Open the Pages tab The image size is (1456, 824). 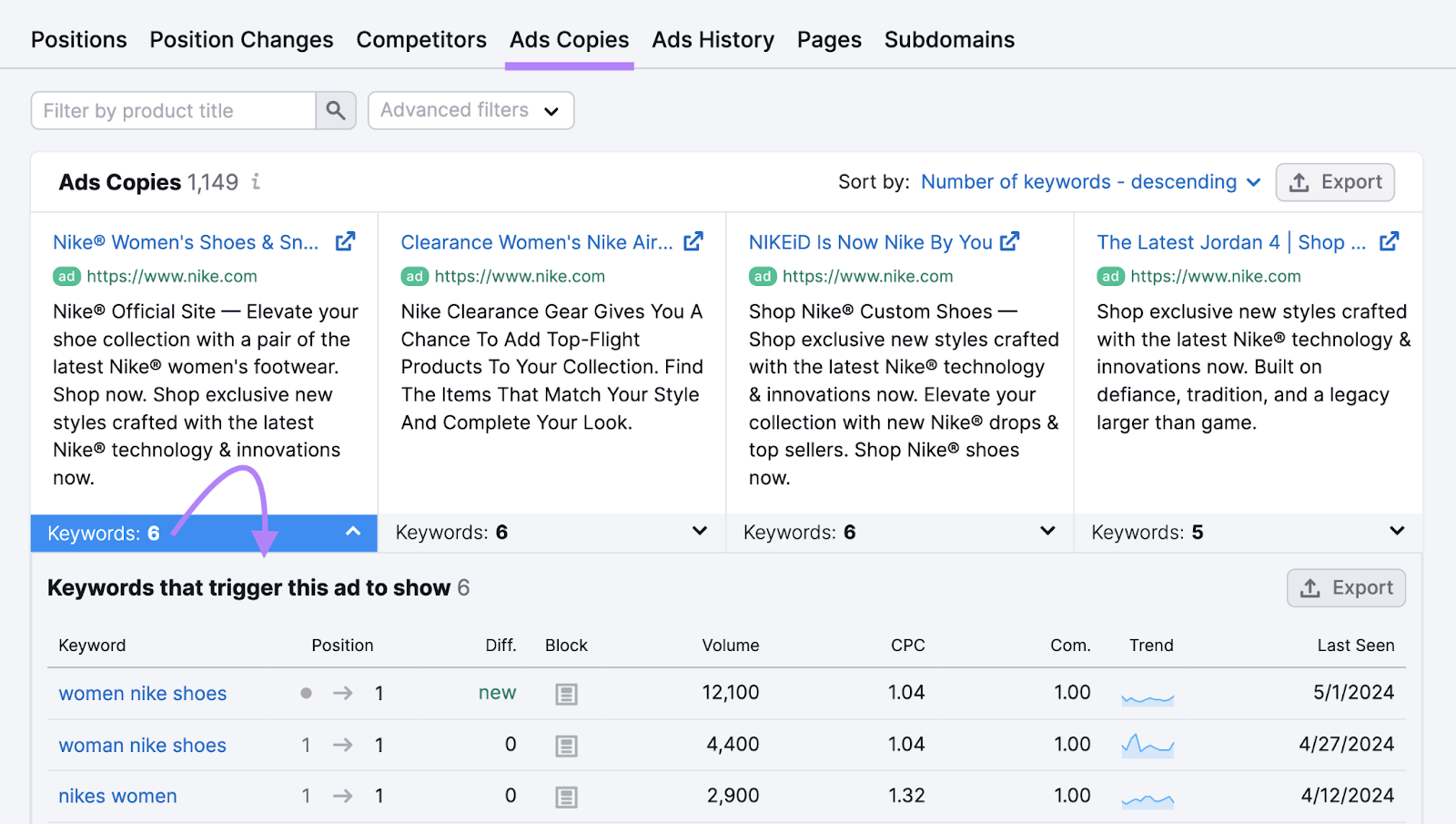829,40
